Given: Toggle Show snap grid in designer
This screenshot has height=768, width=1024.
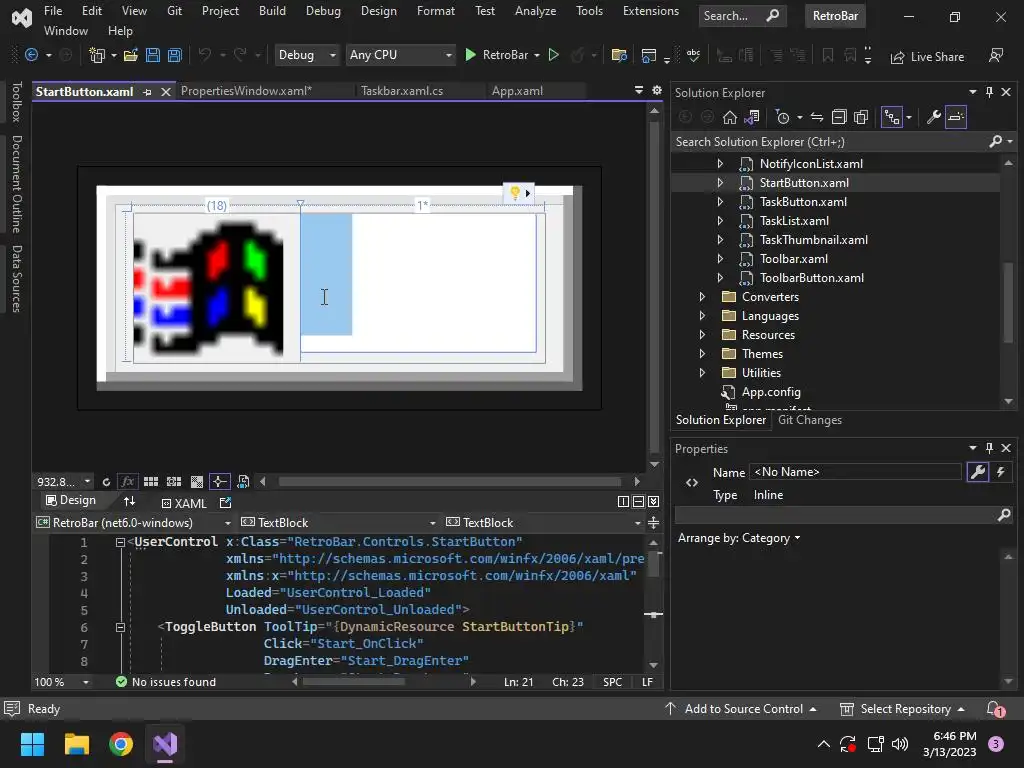Looking at the screenshot, I should 151,482.
